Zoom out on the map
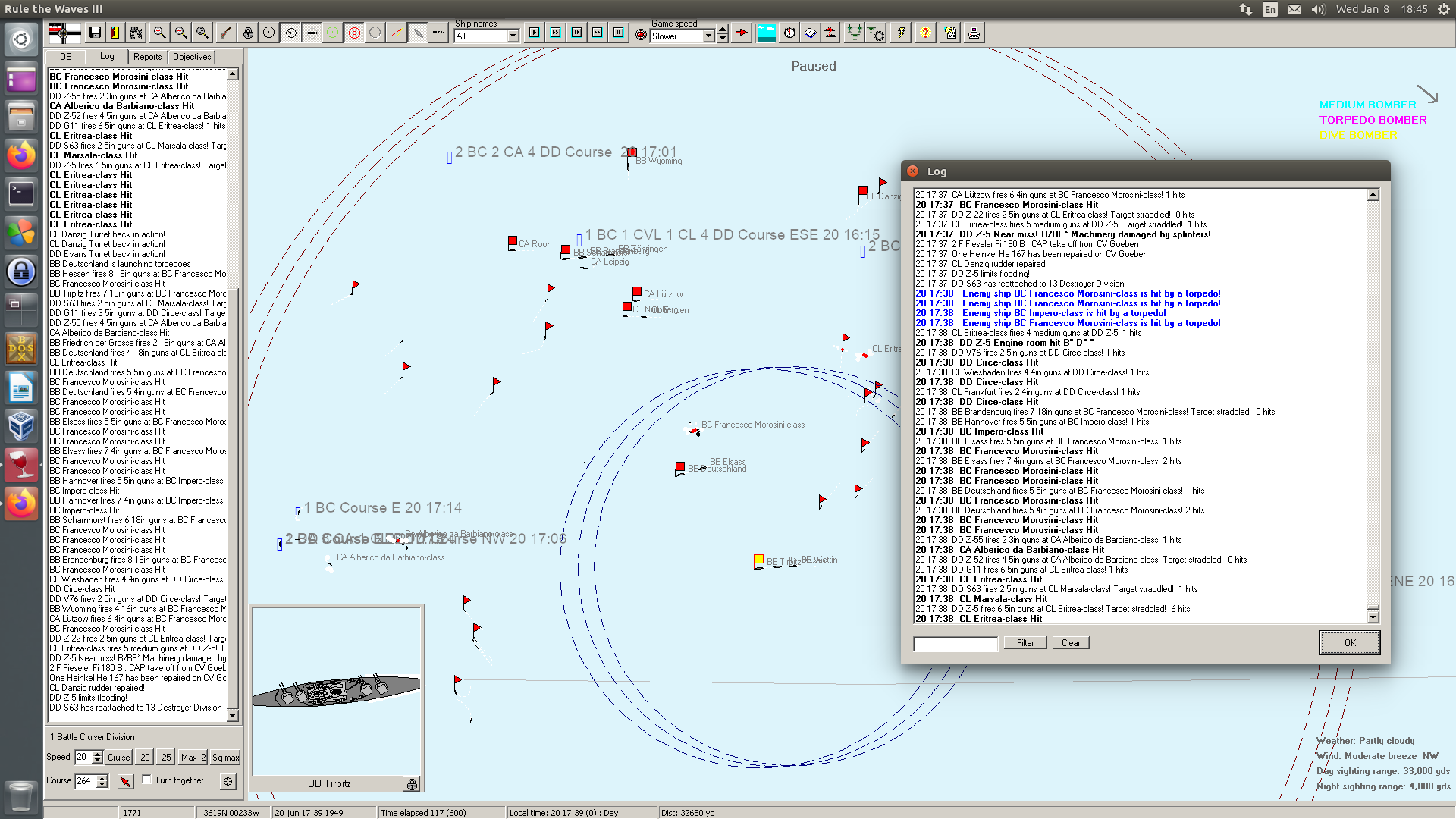1456x819 pixels. pyautogui.click(x=180, y=33)
